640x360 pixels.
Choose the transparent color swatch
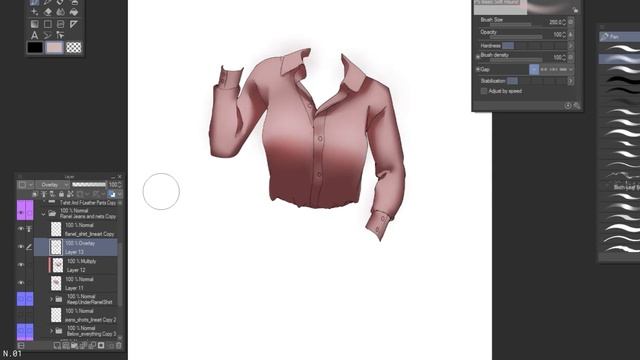point(74,47)
